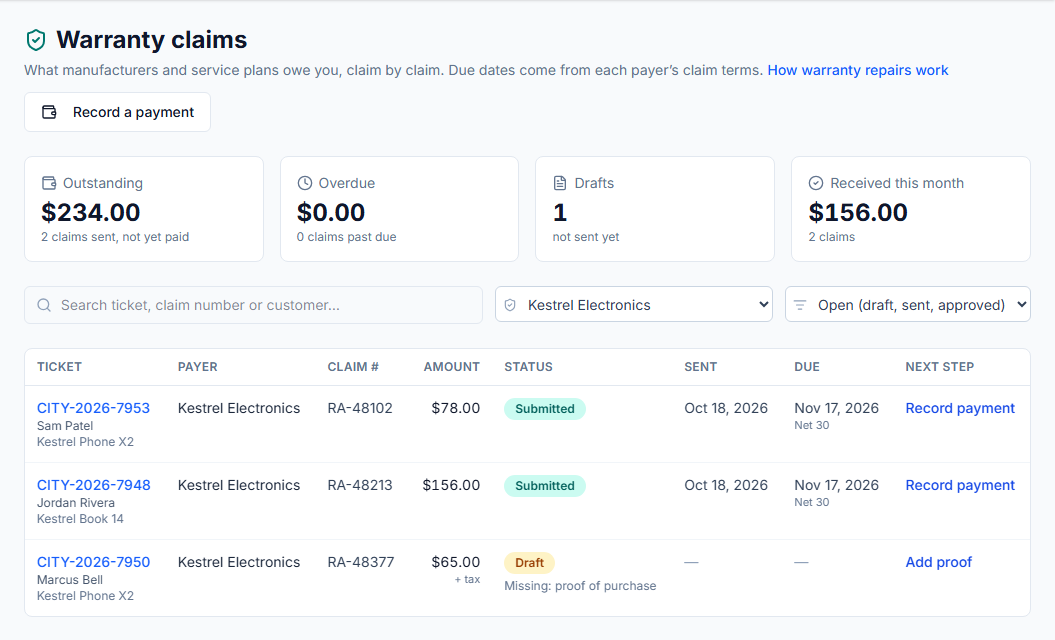Screen dimensions: 1055x640
Task: Click the Draft status badge
Action: [x=530, y=563]
